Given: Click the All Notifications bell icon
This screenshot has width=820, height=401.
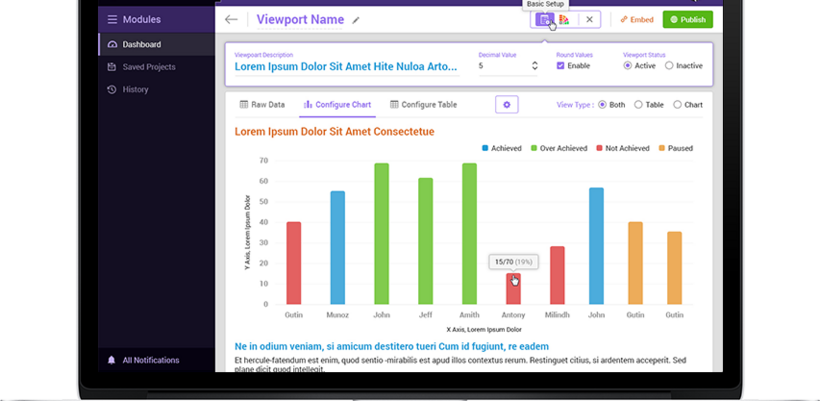Looking at the screenshot, I should pyautogui.click(x=111, y=360).
